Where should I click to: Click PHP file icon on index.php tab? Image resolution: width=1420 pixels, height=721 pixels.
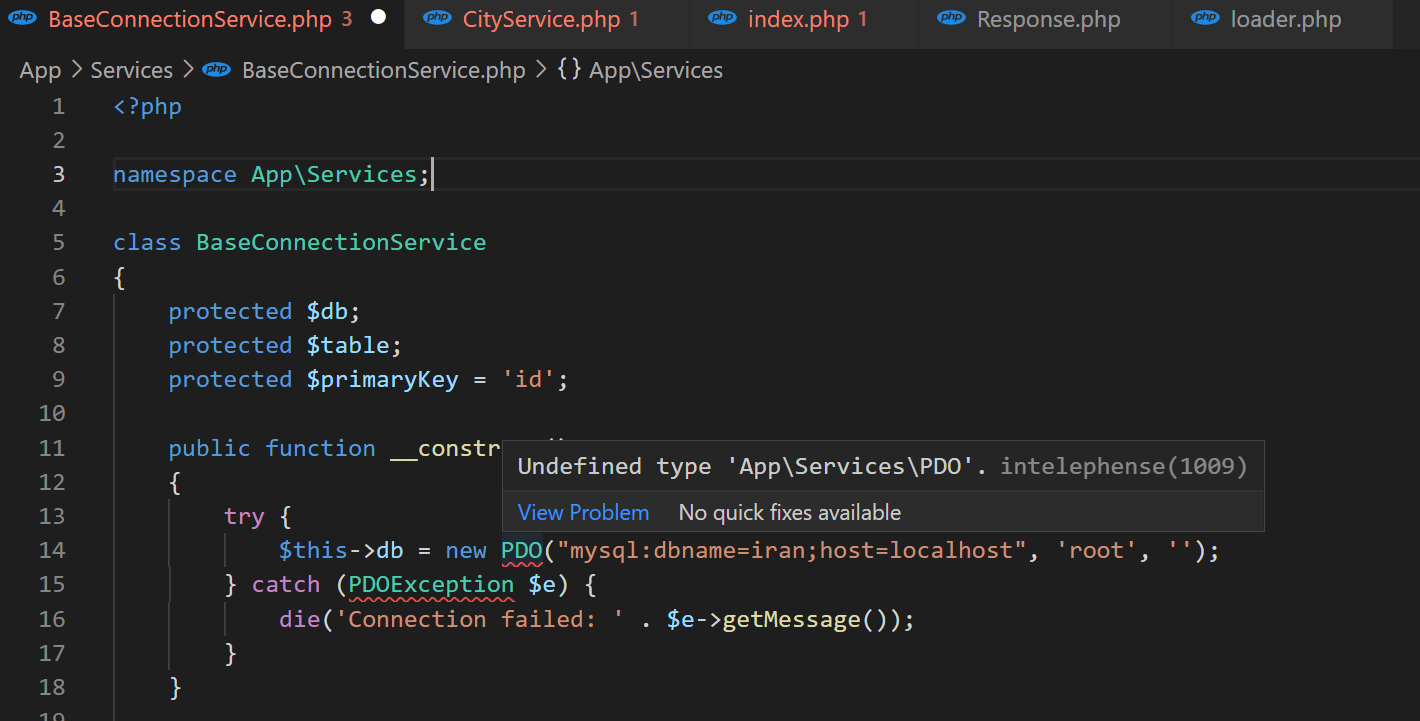(721, 18)
